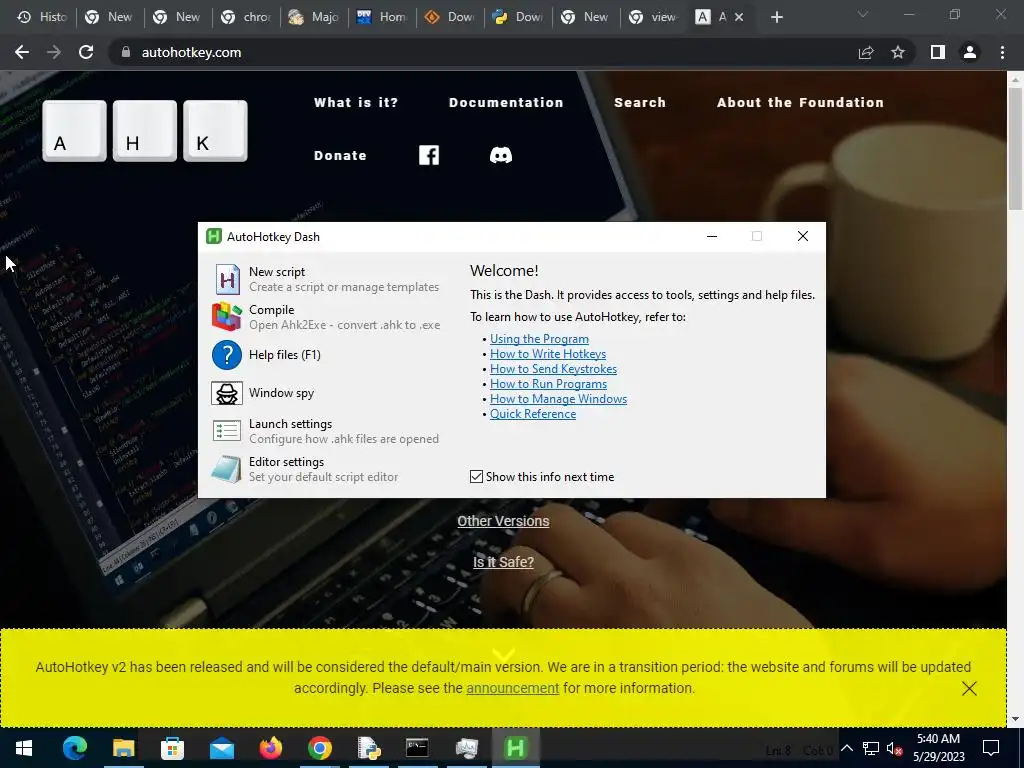
Task: Open Help files question mark icon
Action: pyautogui.click(x=227, y=355)
